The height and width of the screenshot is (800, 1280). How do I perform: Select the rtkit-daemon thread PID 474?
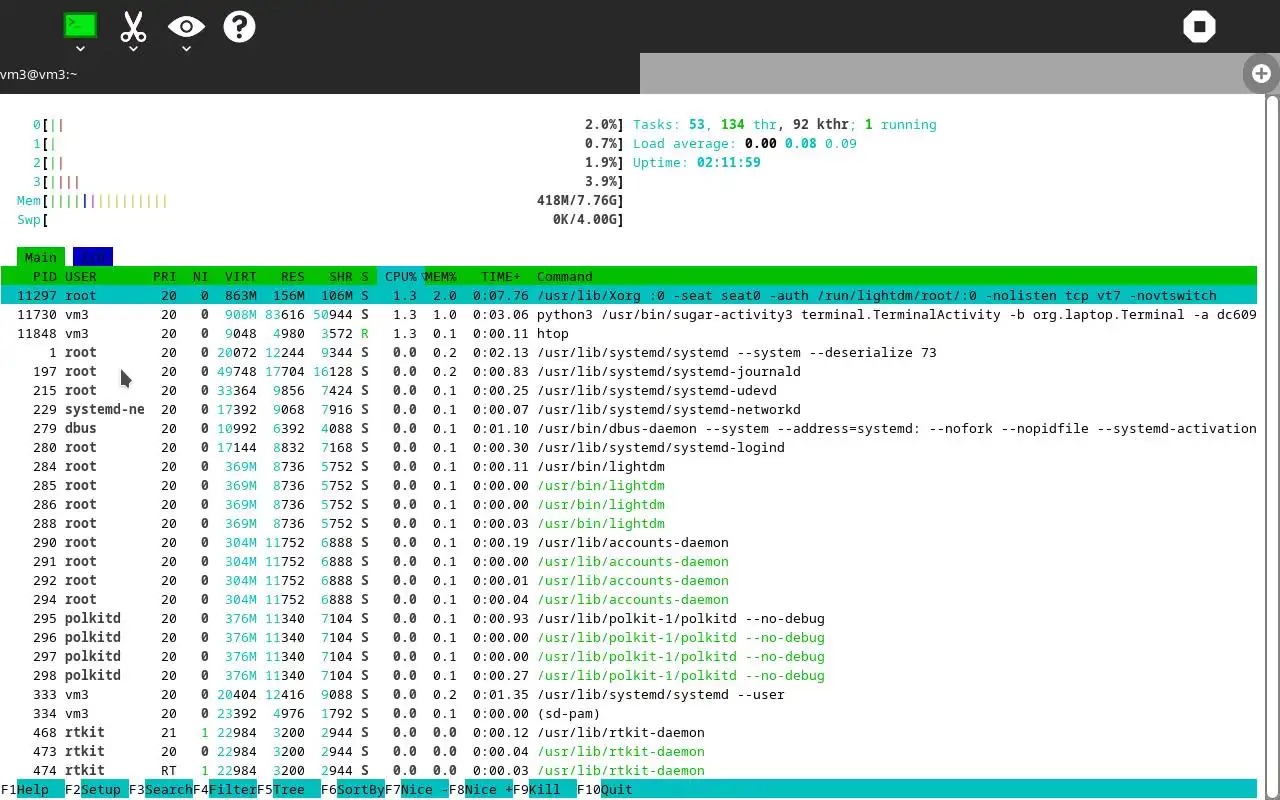click(629, 770)
